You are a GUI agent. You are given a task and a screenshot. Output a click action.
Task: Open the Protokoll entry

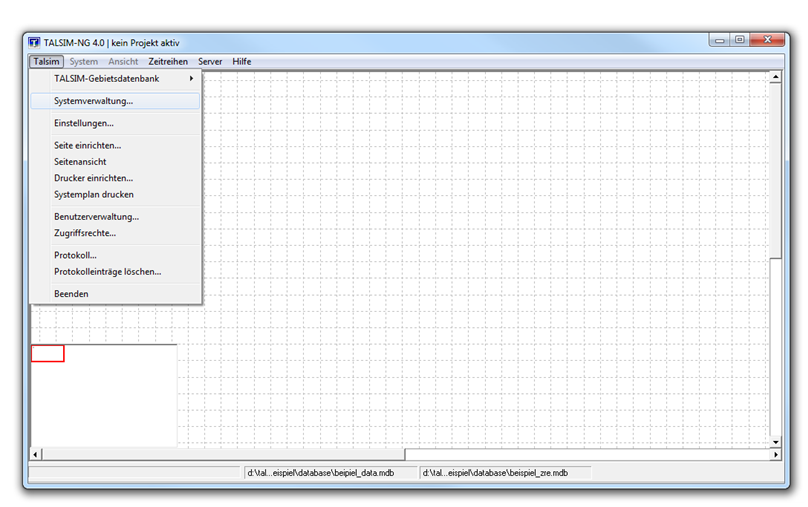(x=75, y=255)
